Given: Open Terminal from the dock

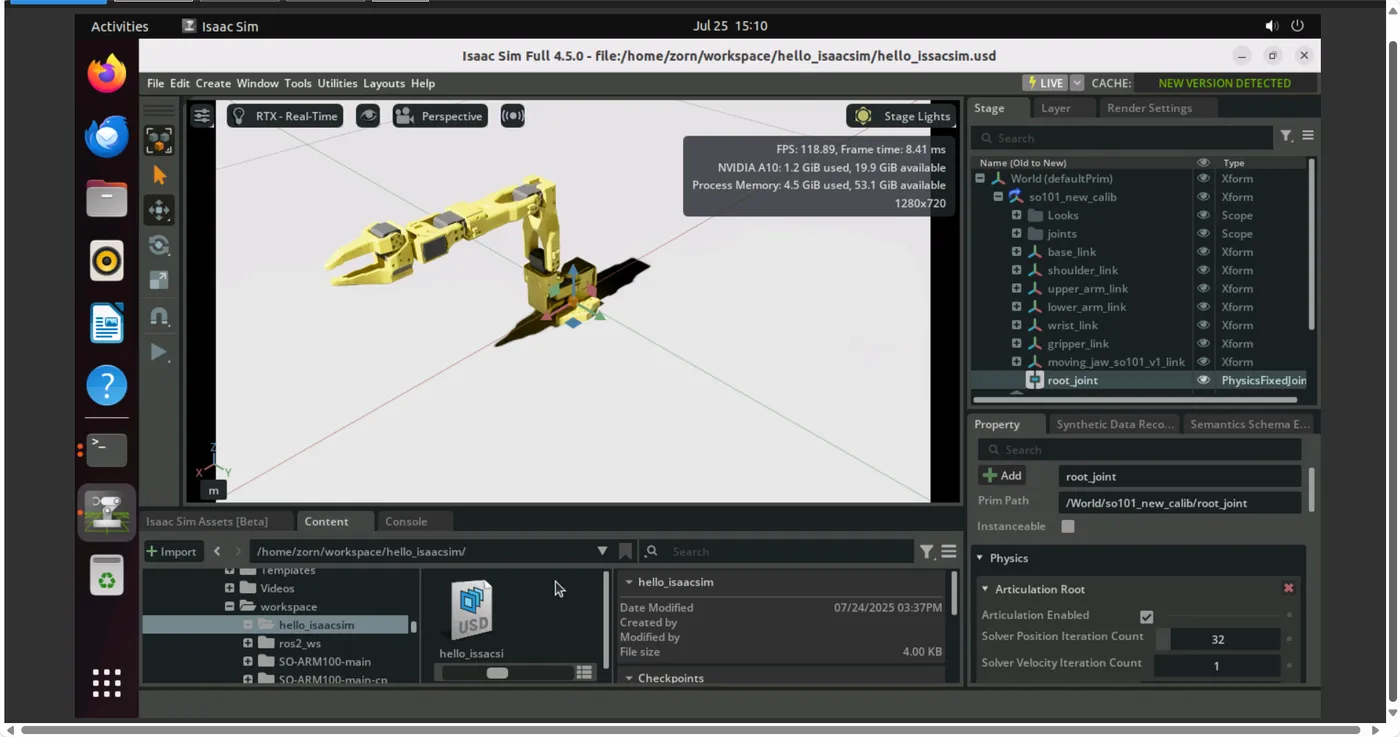Looking at the screenshot, I should pyautogui.click(x=107, y=449).
